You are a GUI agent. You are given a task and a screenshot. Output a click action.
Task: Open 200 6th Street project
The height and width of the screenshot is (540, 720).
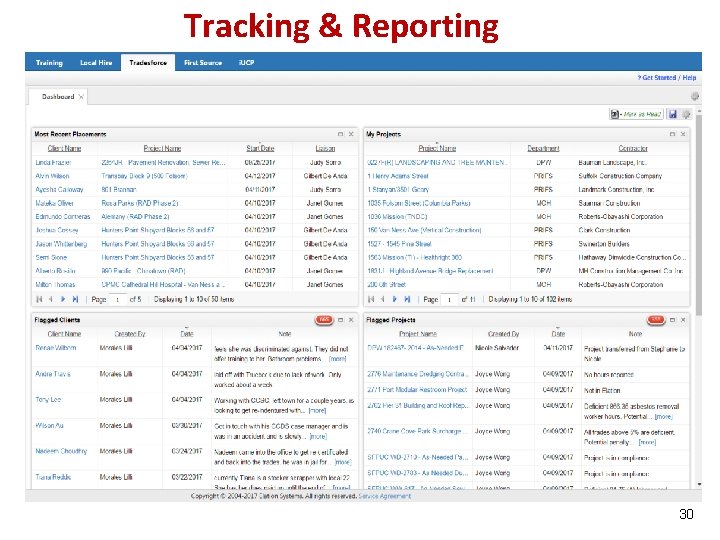pos(387,285)
